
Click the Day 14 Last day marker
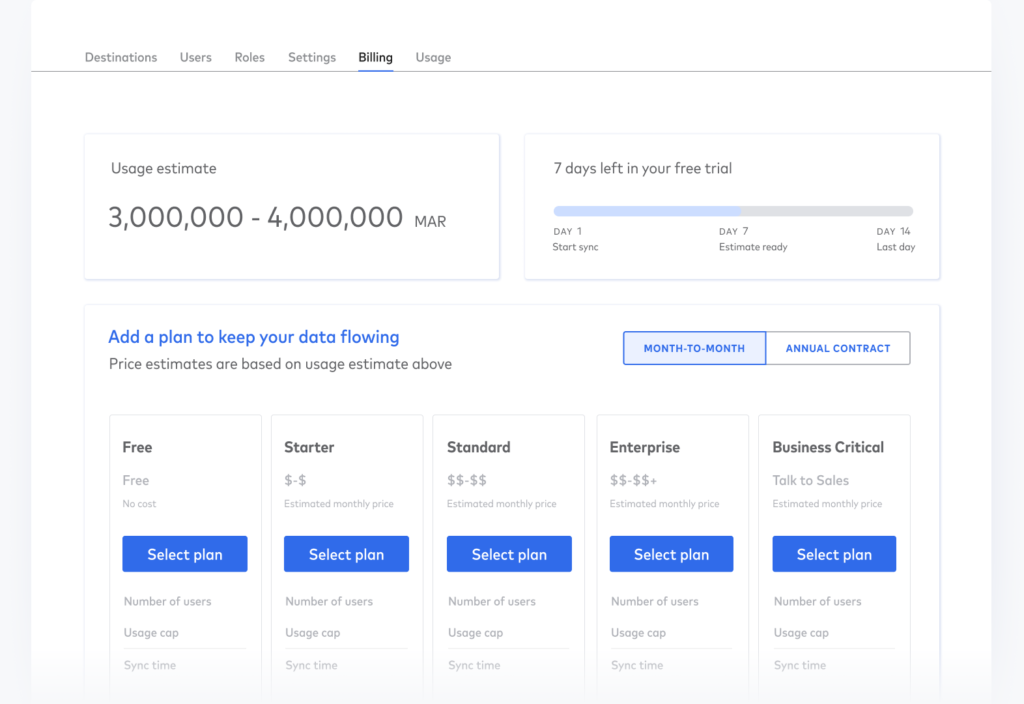point(895,239)
